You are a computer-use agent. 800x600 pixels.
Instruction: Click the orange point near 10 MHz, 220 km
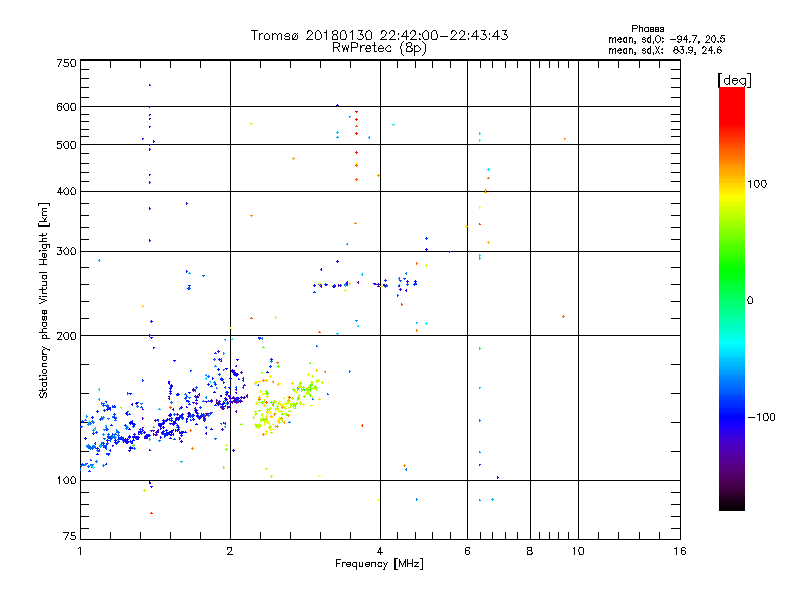563,316
